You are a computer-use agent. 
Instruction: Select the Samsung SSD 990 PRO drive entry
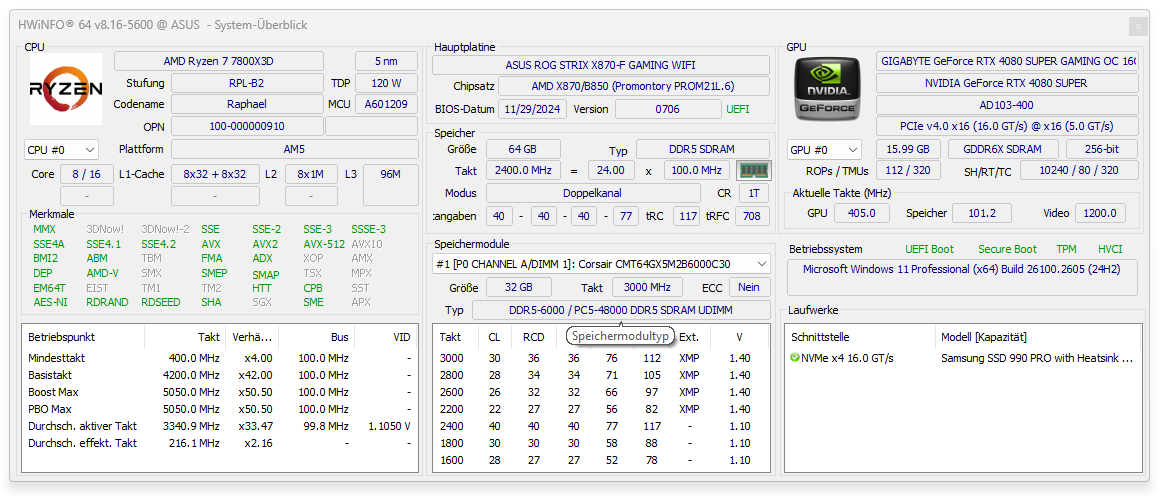963,358
